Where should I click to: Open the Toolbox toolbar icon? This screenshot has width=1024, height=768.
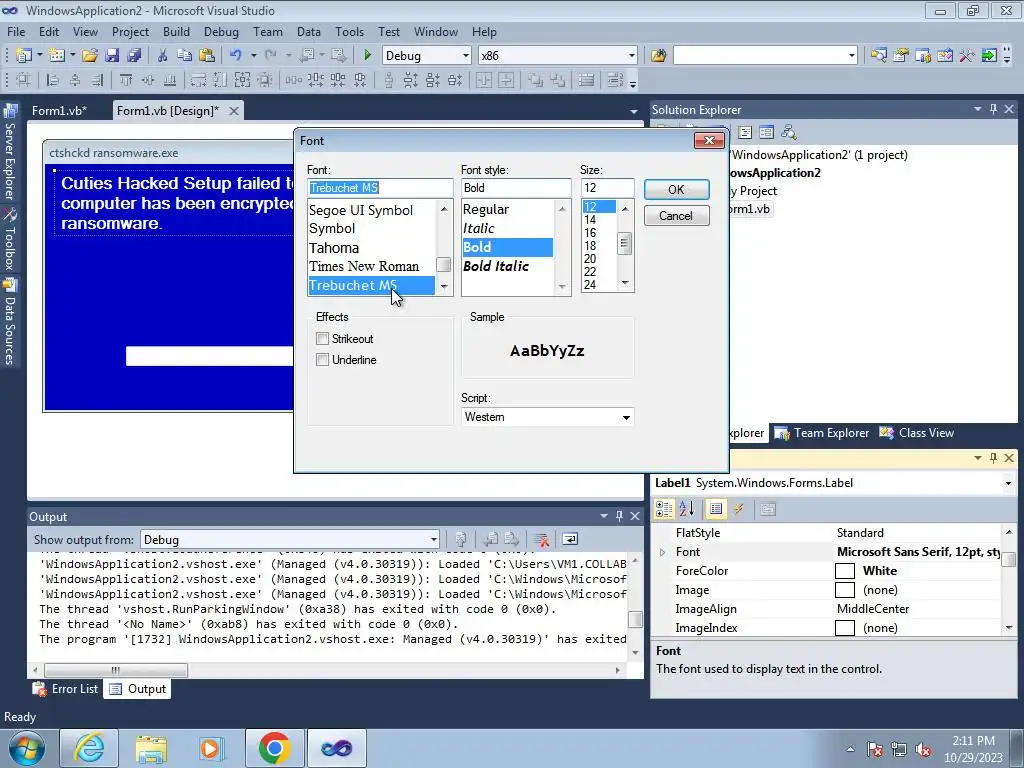click(x=945, y=56)
